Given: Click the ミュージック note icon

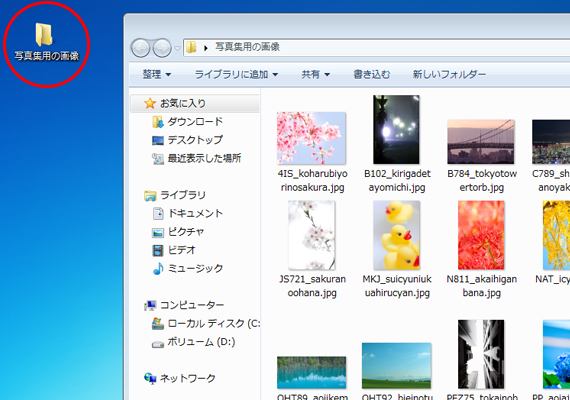Looking at the screenshot, I should 158,268.
